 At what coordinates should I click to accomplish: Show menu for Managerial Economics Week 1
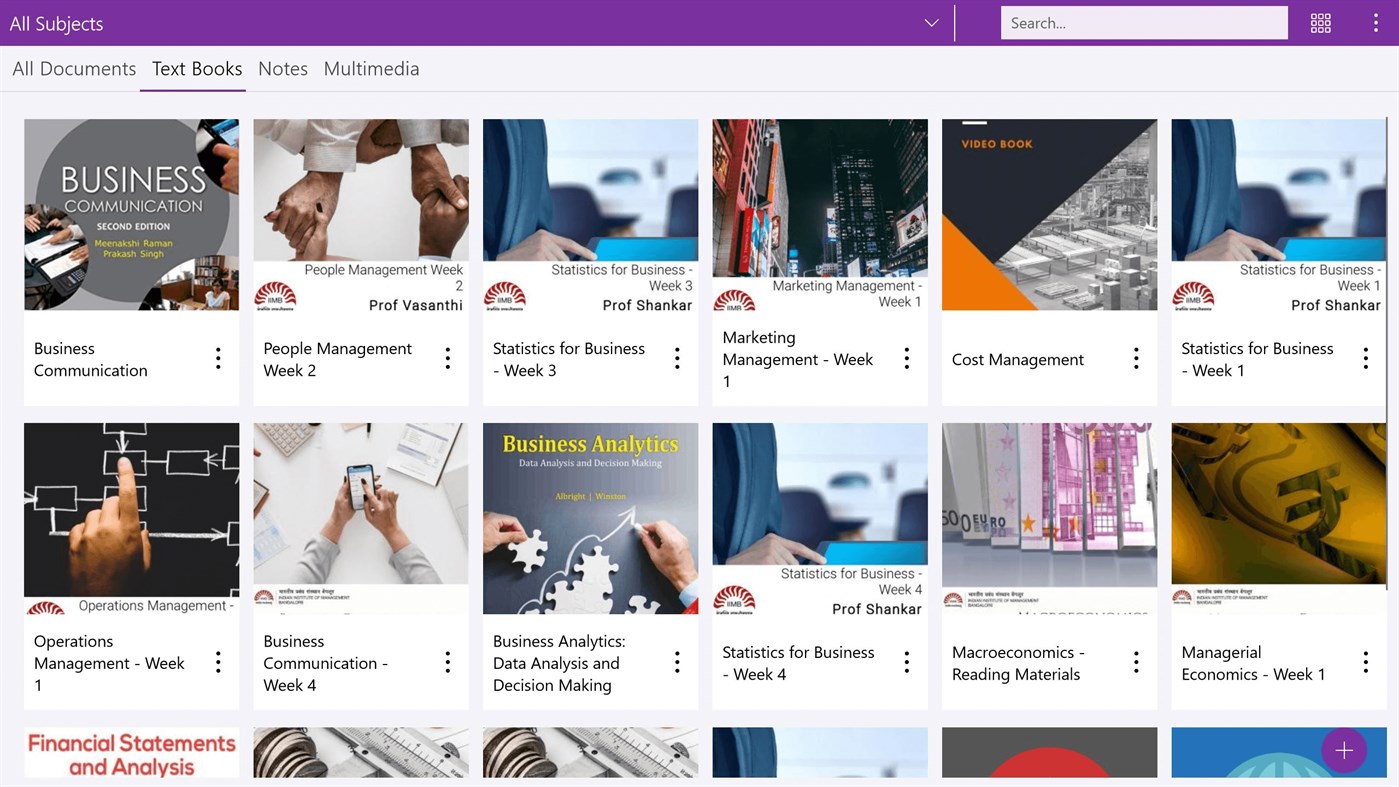1365,663
